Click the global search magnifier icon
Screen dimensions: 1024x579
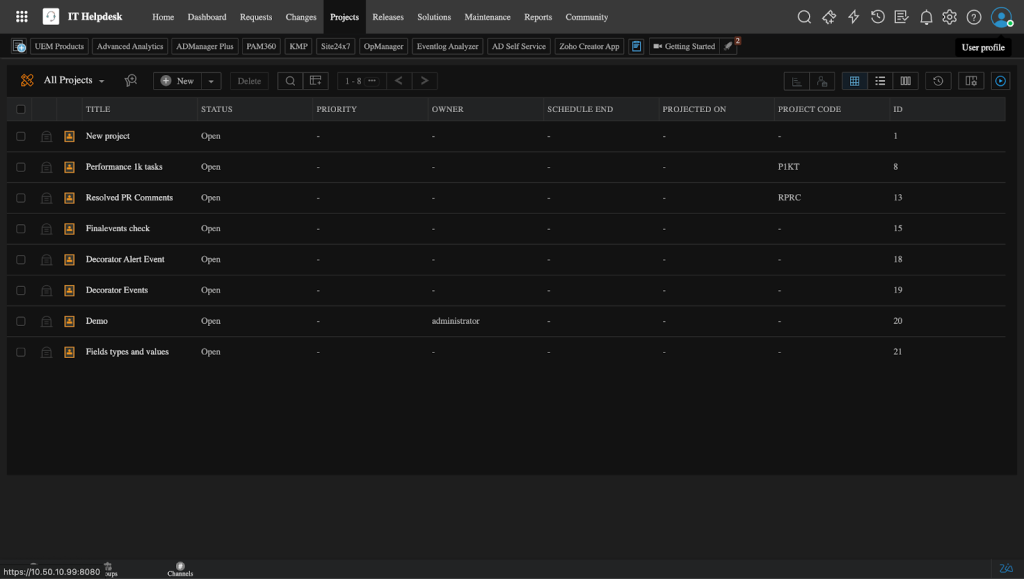[804, 17]
